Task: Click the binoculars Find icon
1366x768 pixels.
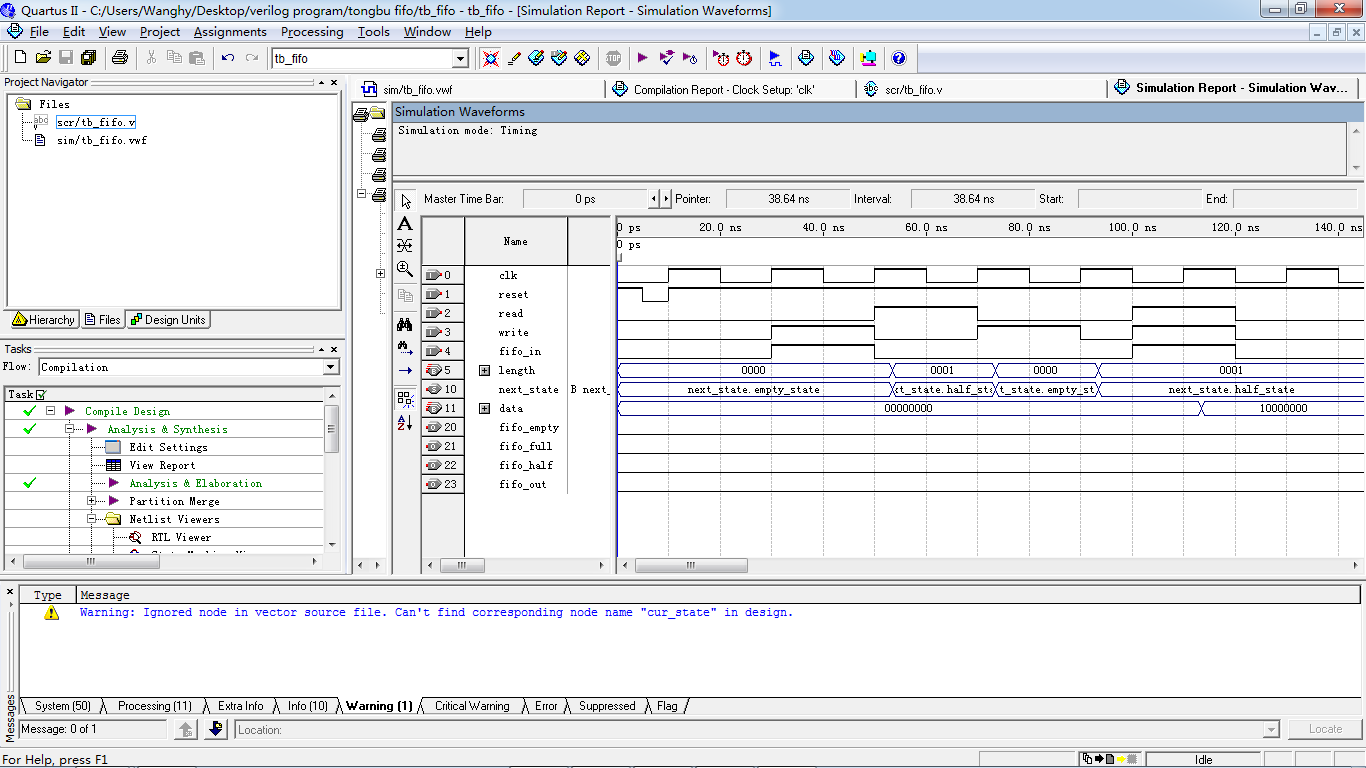Action: [405, 324]
